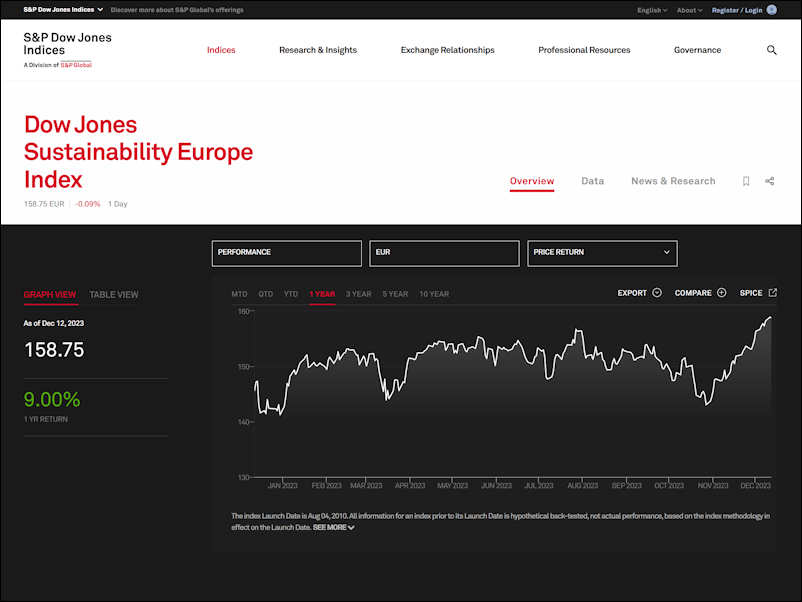Select the QTD chart range
802x602 pixels.
(265, 294)
